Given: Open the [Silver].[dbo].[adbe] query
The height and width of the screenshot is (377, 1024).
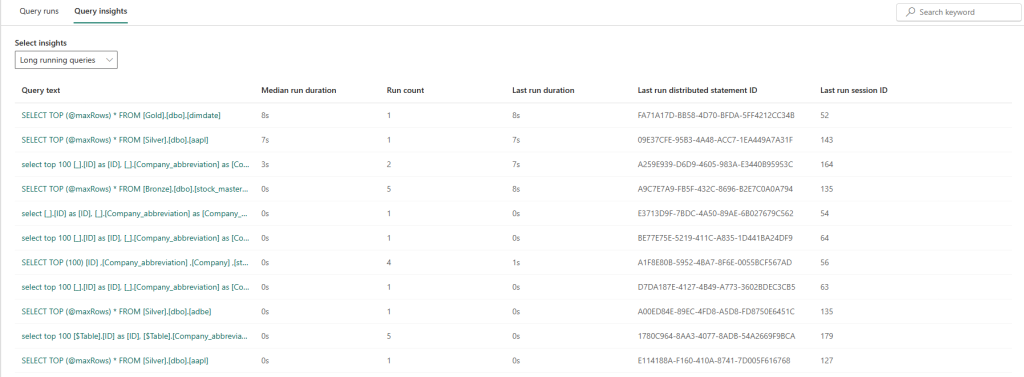Looking at the screenshot, I should [x=116, y=312].
